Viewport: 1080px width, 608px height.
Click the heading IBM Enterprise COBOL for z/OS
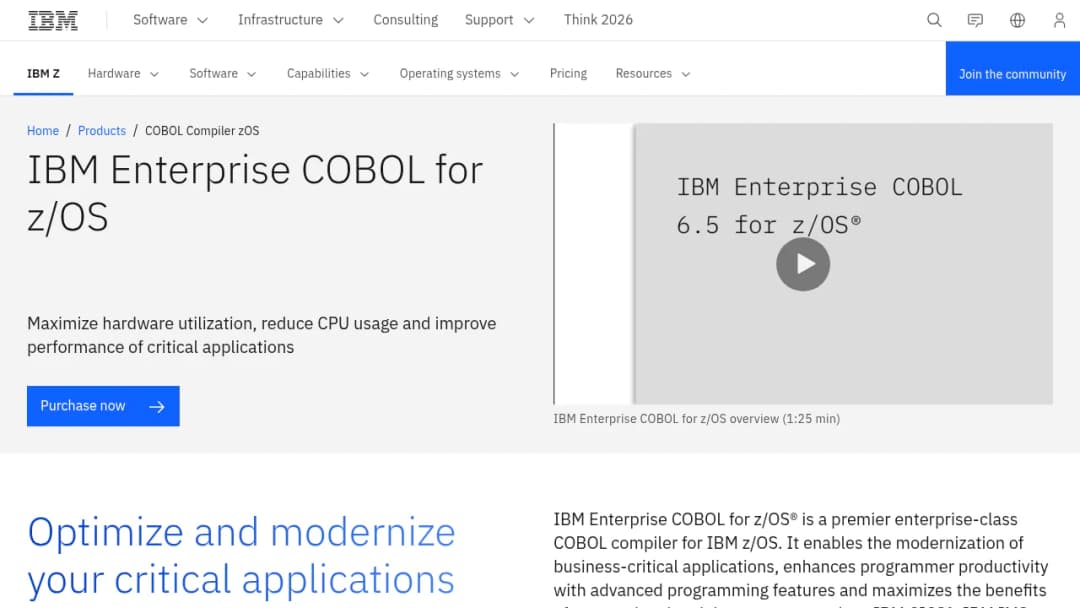tap(255, 193)
